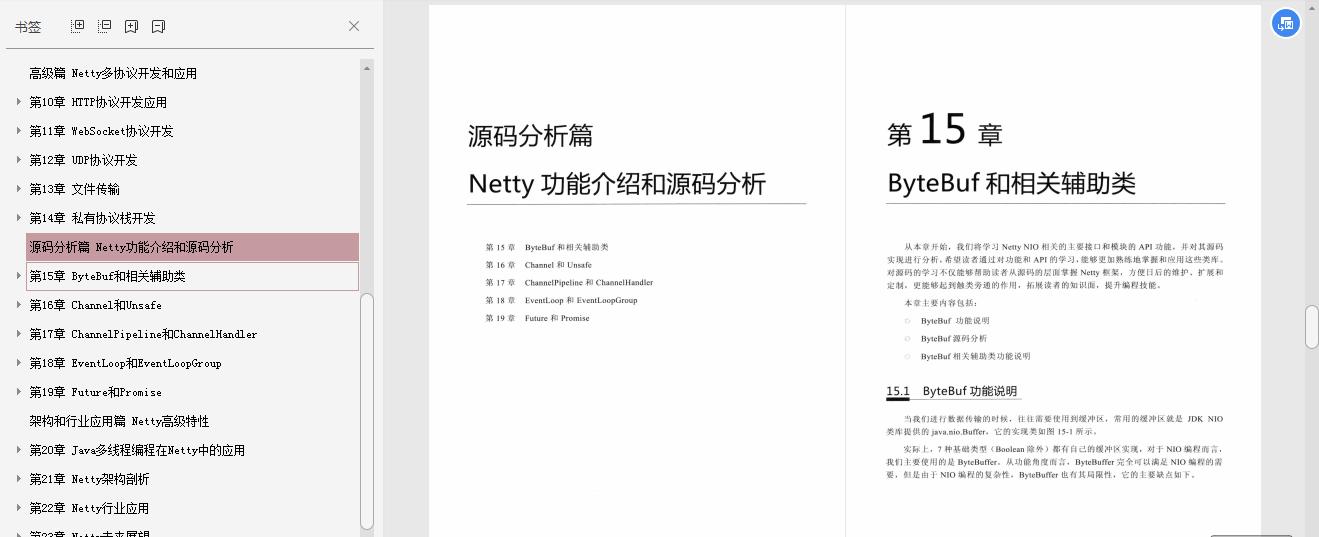Screen dimensions: 1319x537
Task: Expand the 第19章 Future和Promise bookmark arrow
Action: coord(19,392)
